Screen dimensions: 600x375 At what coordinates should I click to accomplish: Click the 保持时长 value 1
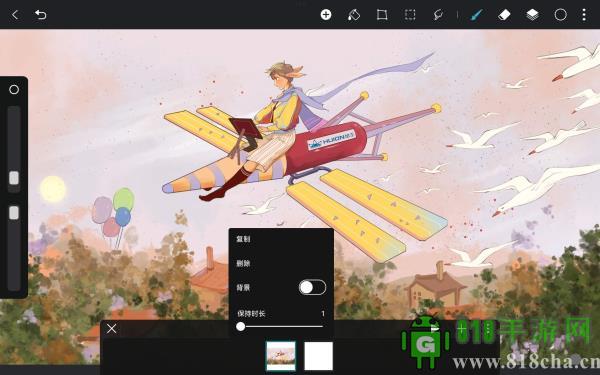click(x=323, y=314)
